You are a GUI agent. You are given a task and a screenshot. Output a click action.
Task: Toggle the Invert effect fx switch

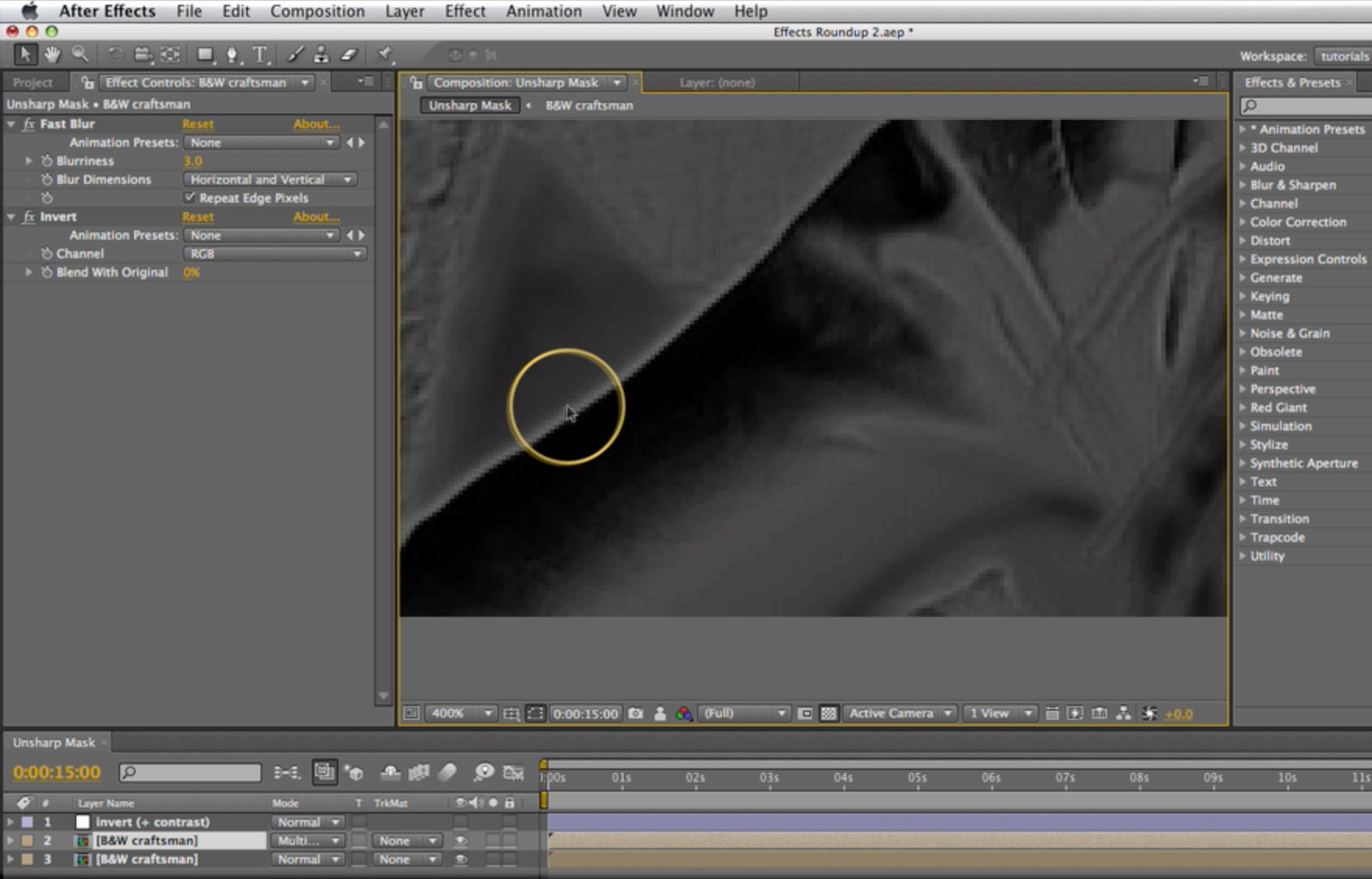(29, 217)
